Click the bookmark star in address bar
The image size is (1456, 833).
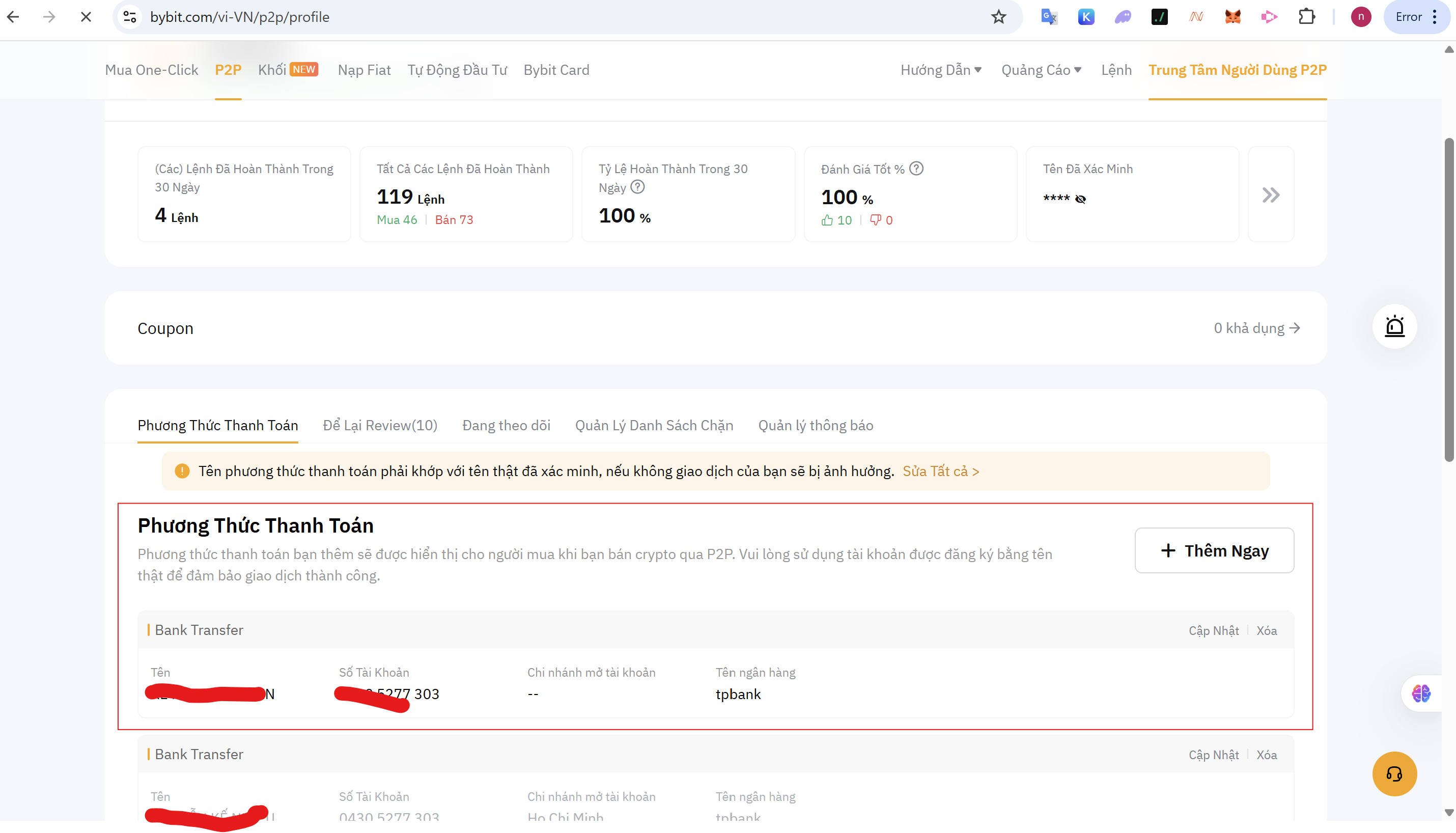tap(998, 17)
